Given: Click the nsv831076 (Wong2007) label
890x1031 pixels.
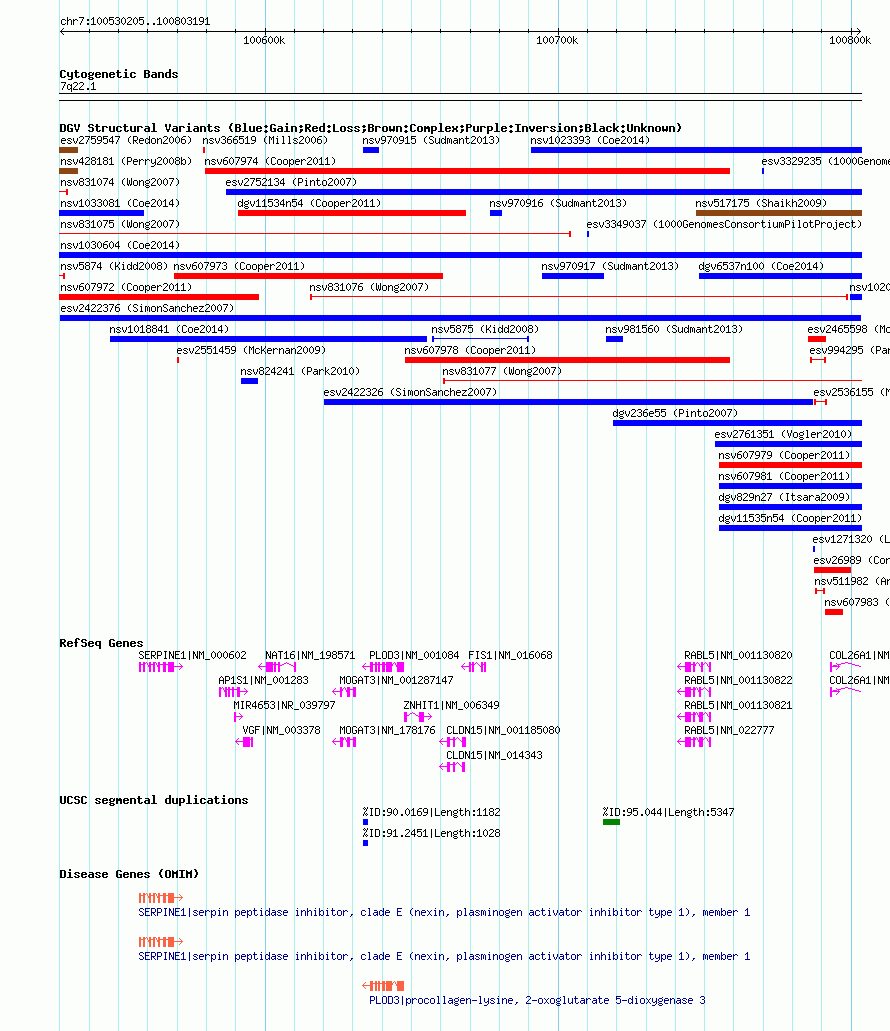Looking at the screenshot, I should (369, 287).
